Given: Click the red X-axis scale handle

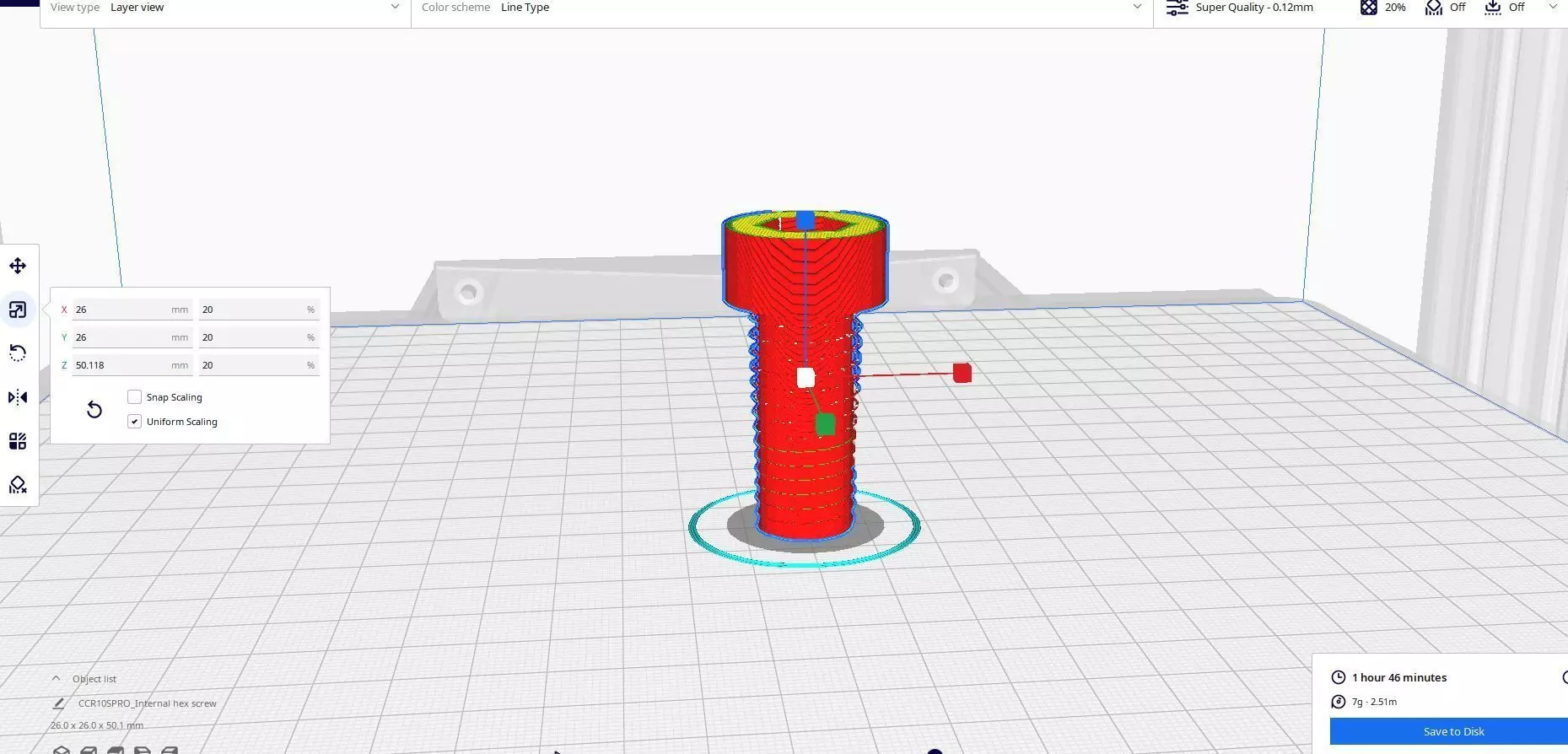Looking at the screenshot, I should [962, 373].
